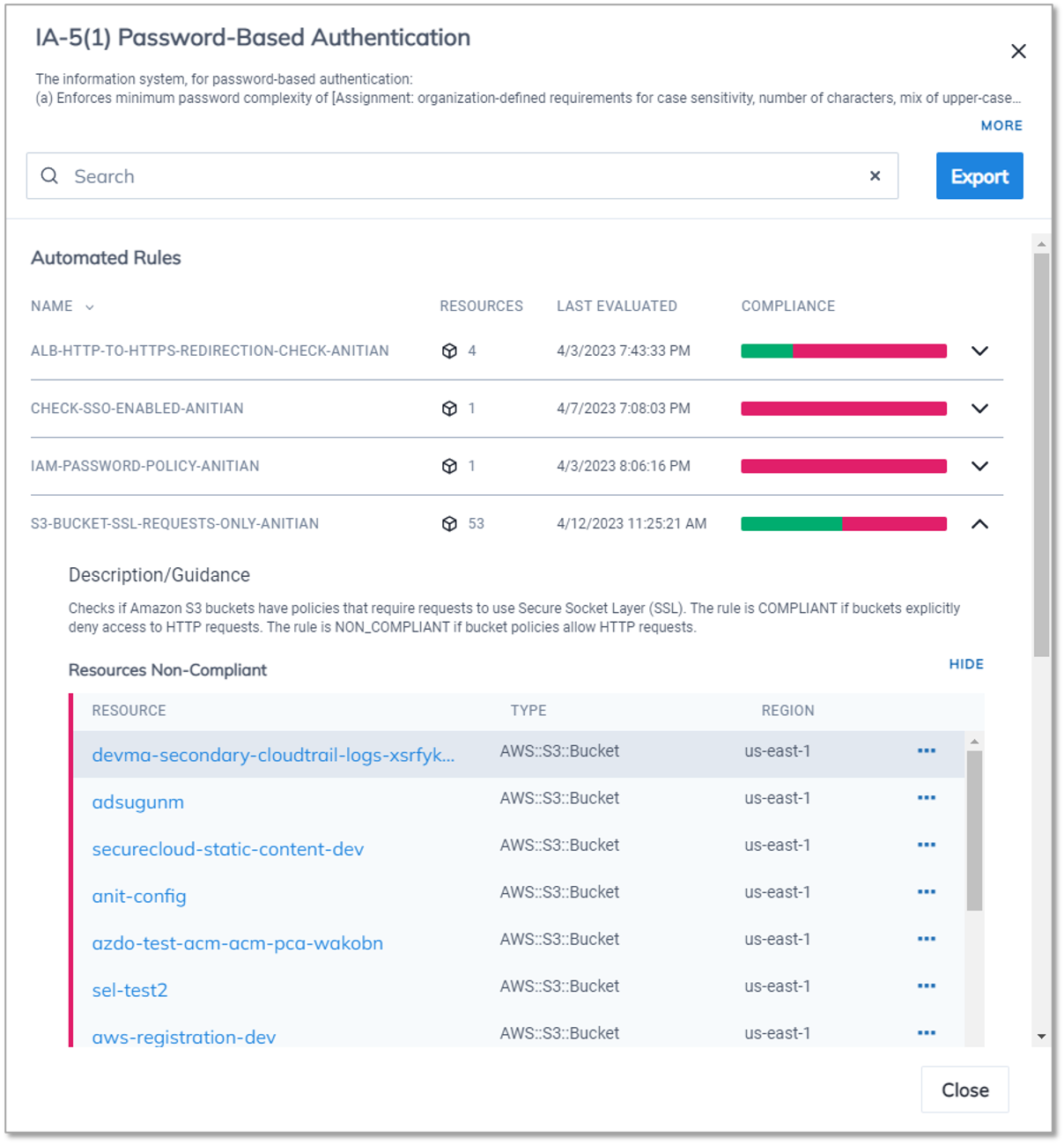Expand the CHECK-SSO-ENABLED-ANITIAN rule chevron
Screen dimensions: 1064x1145
[x=979, y=409]
